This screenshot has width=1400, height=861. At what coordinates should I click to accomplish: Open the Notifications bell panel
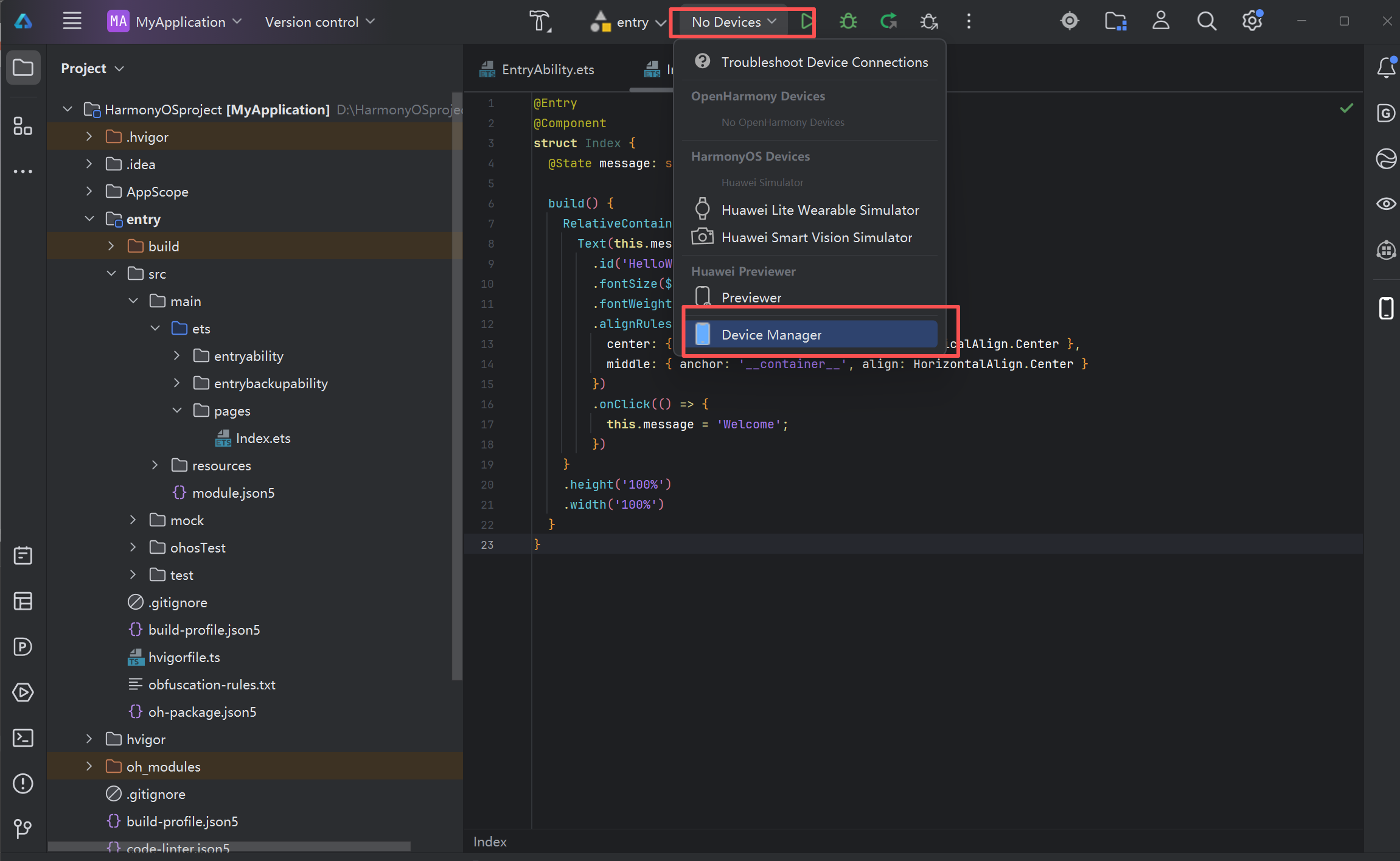1386,67
